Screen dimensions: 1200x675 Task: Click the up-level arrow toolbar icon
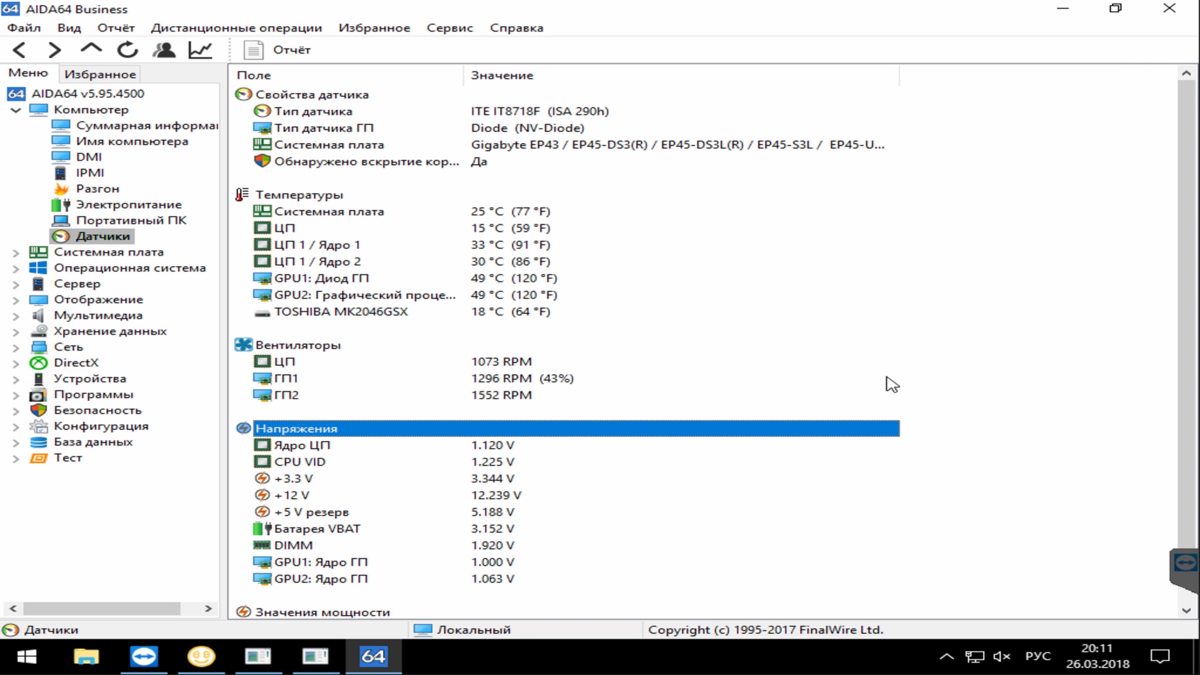[x=91, y=49]
